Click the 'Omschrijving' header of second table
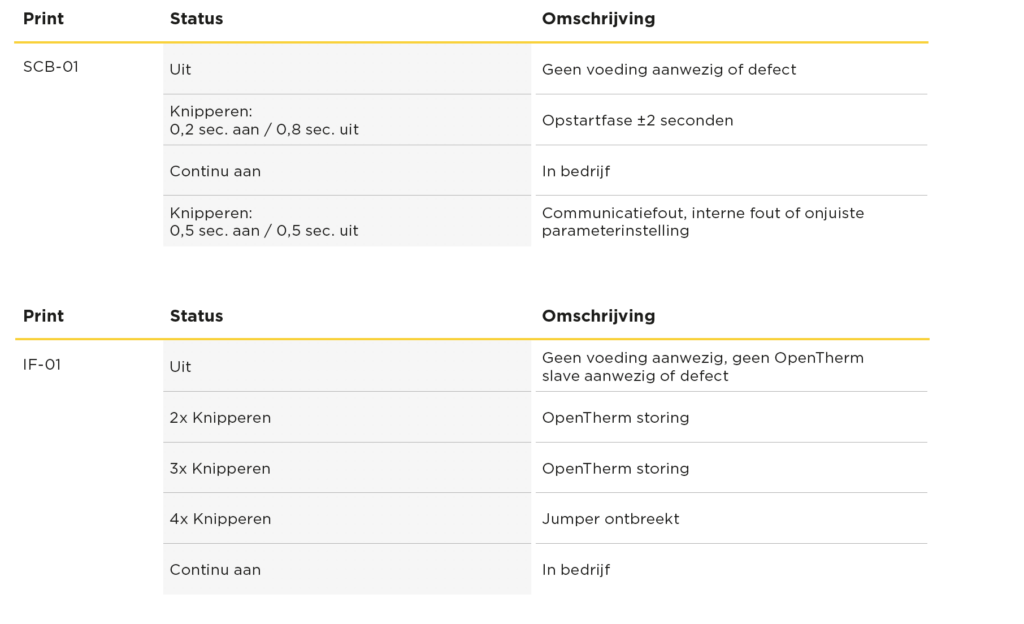 (x=598, y=316)
